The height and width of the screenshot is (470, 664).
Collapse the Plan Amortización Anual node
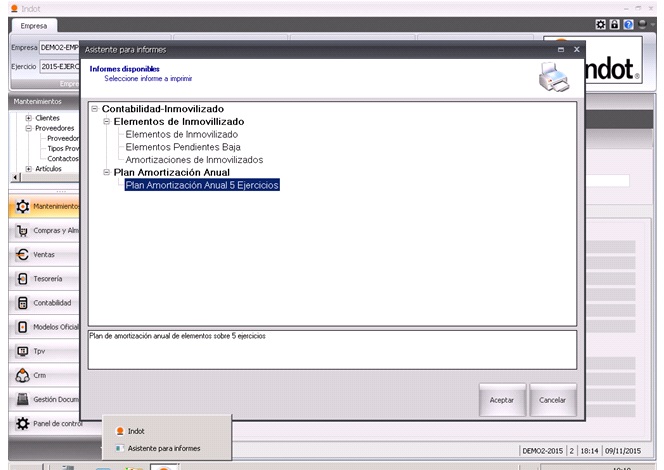[106, 172]
